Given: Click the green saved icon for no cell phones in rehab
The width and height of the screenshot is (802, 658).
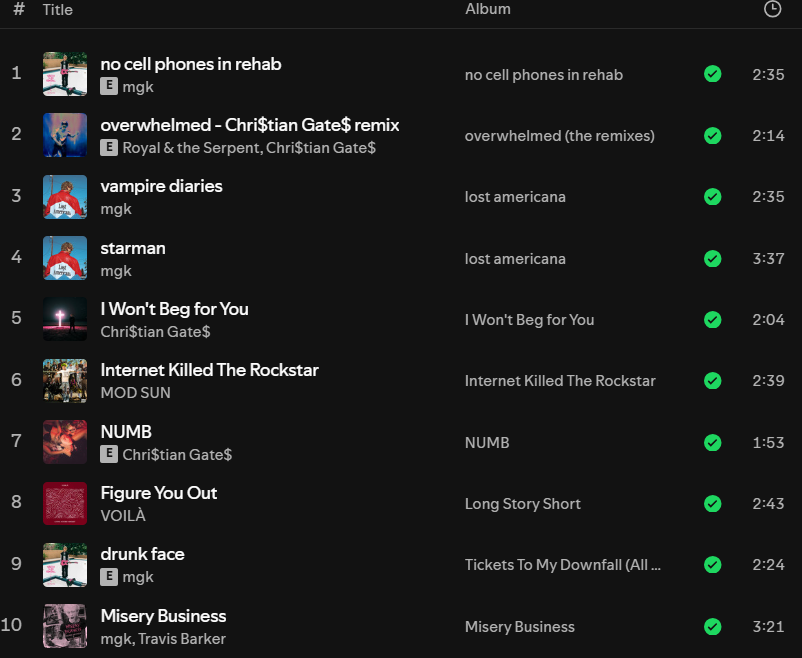Looking at the screenshot, I should click(712, 74).
